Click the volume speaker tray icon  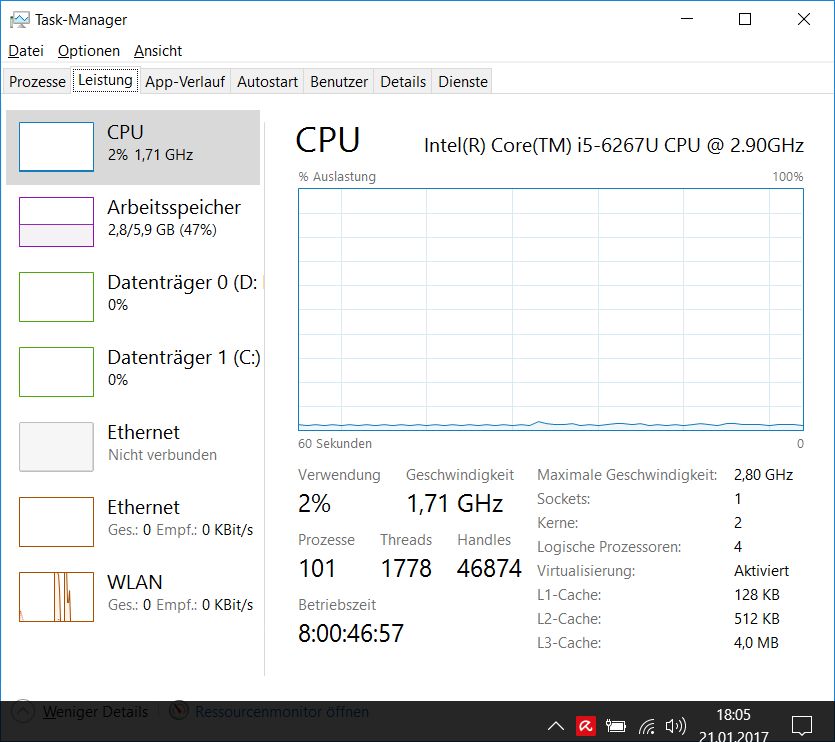click(x=676, y=725)
